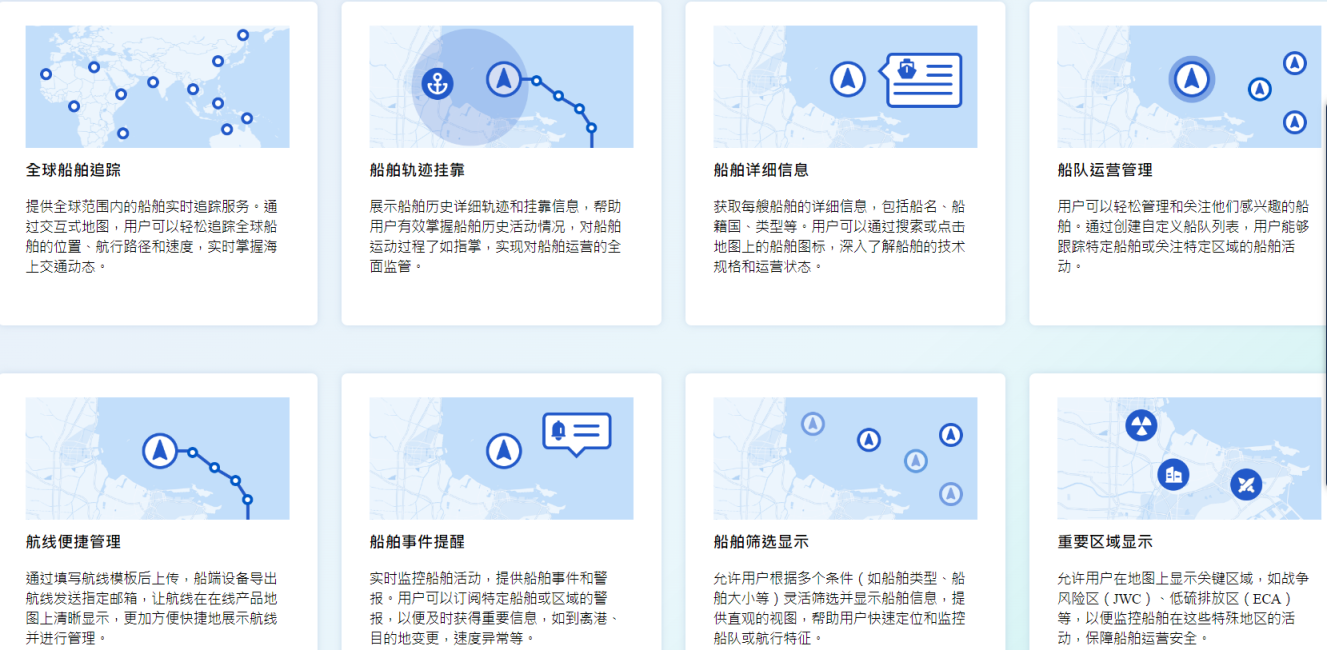Click the ship arrow icon in 航线便捷管理 illustration
Image resolution: width=1327 pixels, height=650 pixels.
(158, 450)
